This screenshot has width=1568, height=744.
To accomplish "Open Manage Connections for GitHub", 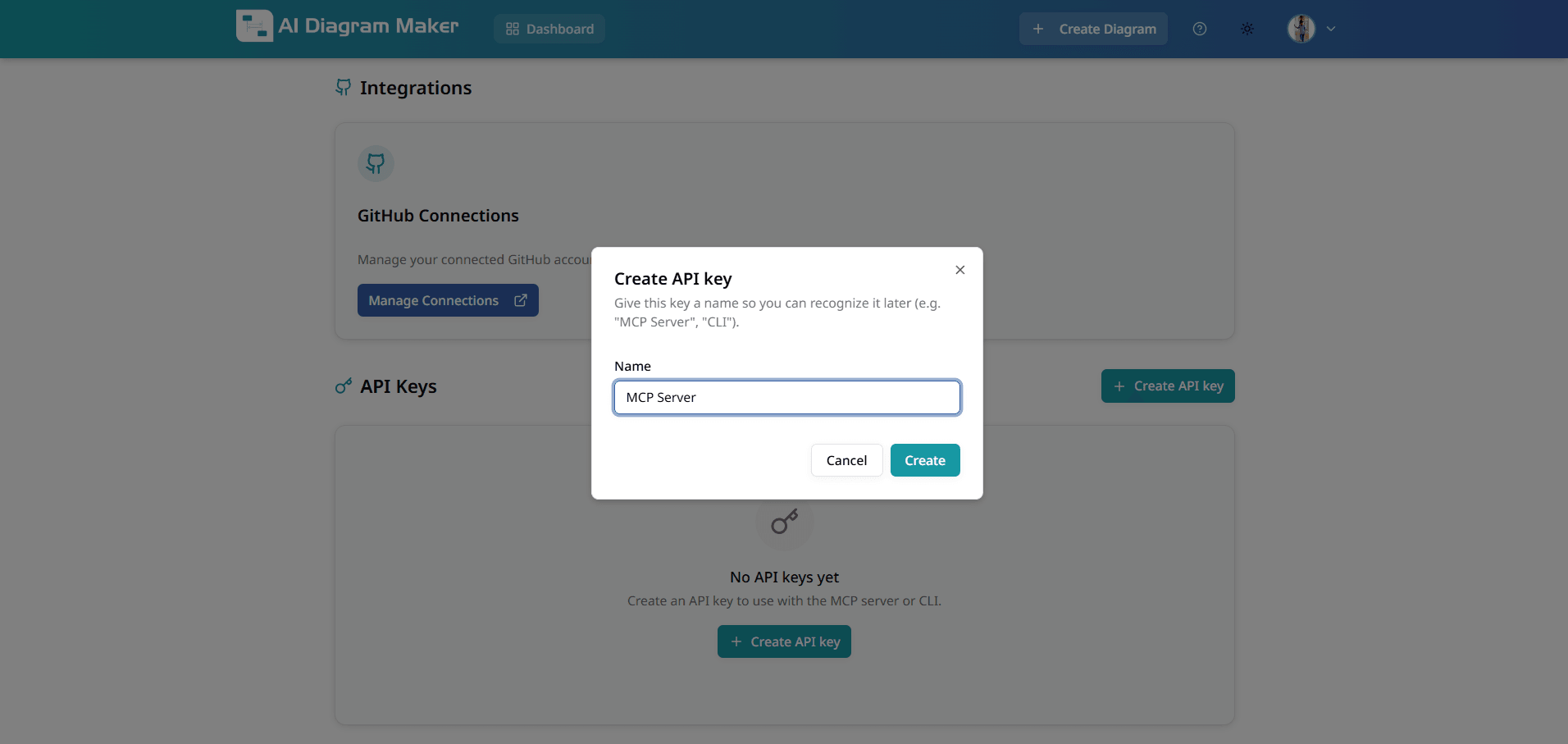I will click(447, 300).
